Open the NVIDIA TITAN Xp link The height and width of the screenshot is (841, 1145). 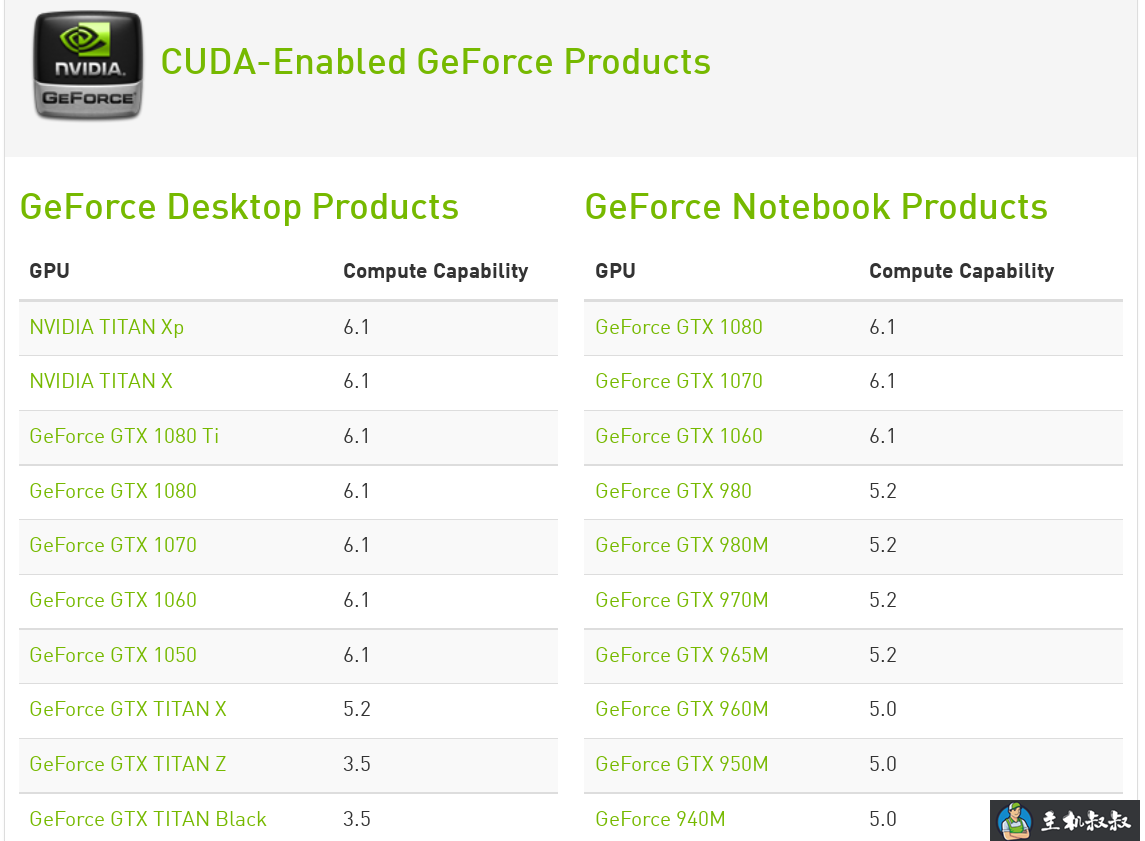[x=107, y=327]
